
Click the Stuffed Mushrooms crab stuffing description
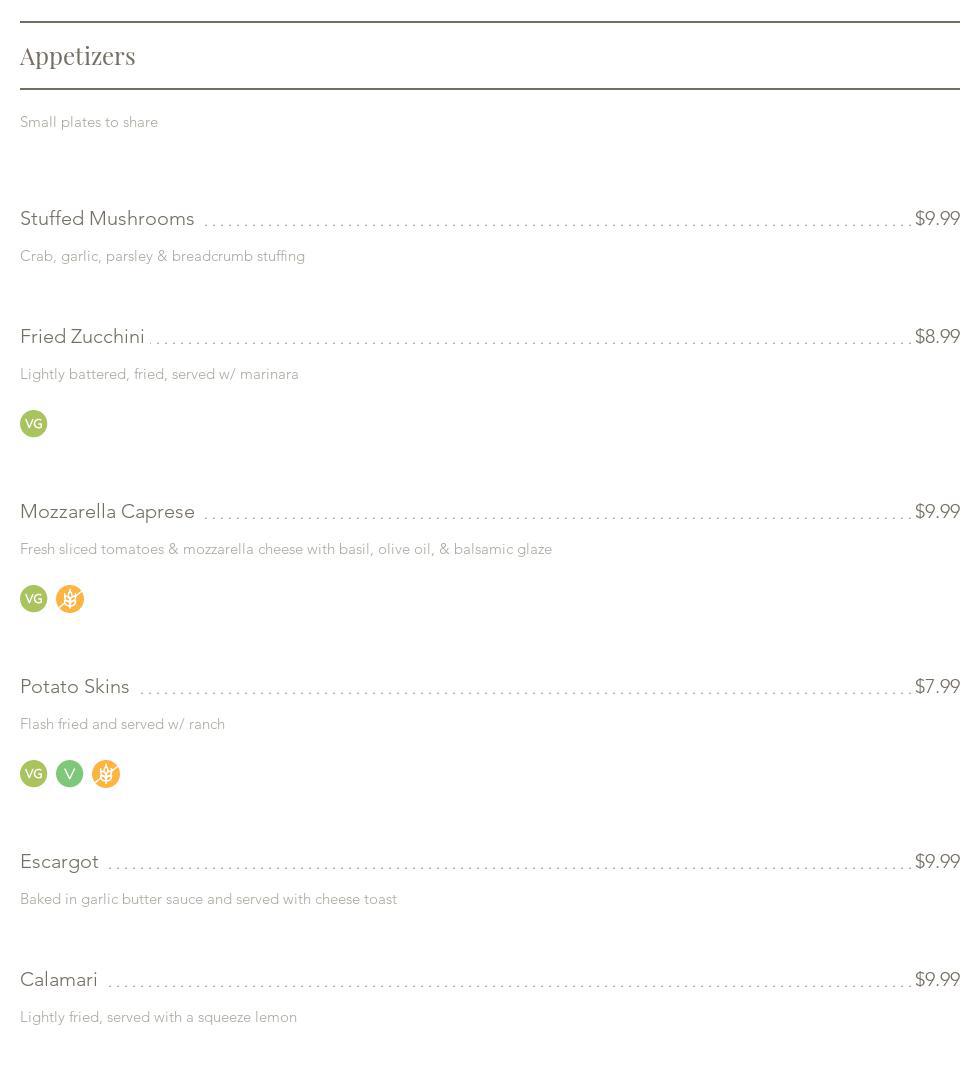pos(162,257)
